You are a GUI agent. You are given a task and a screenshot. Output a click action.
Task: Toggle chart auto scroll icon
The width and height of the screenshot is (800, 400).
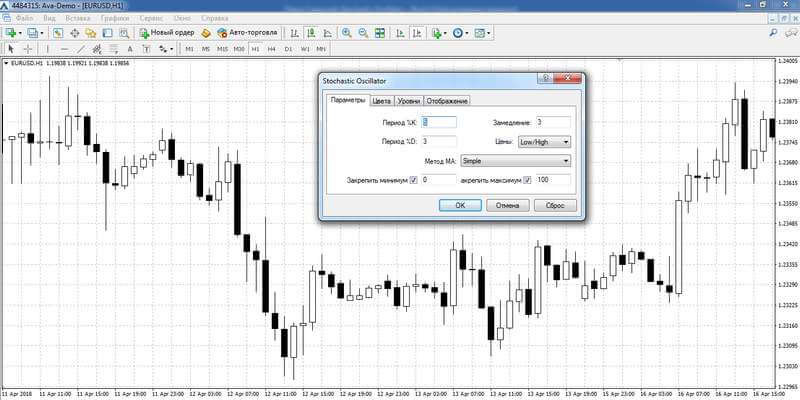point(401,33)
